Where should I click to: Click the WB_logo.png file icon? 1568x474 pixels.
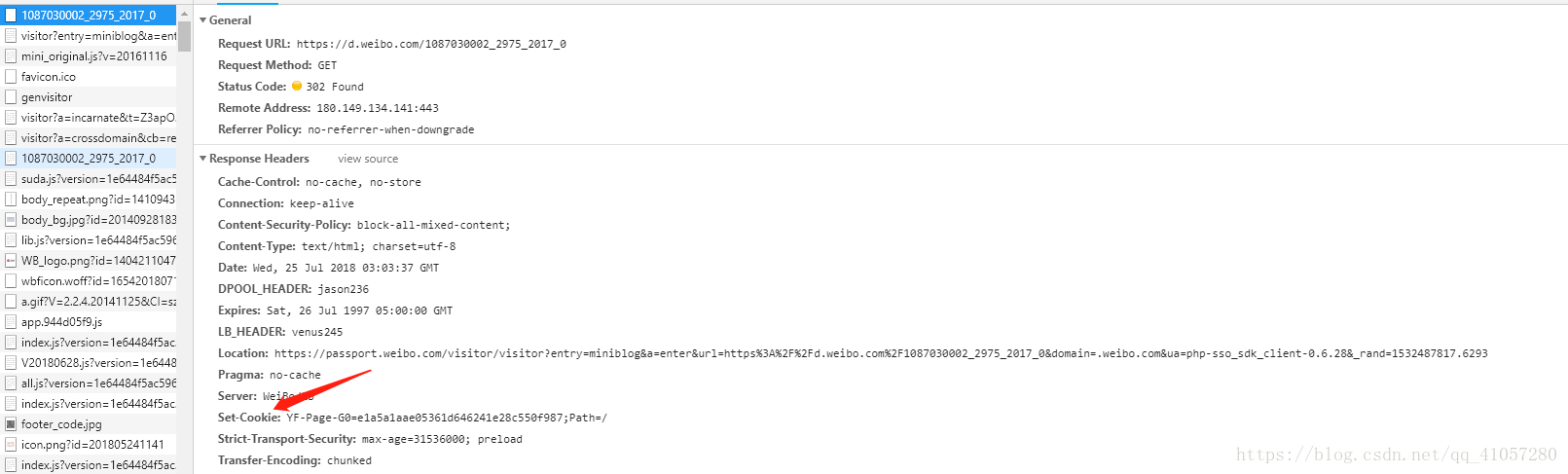click(x=11, y=260)
